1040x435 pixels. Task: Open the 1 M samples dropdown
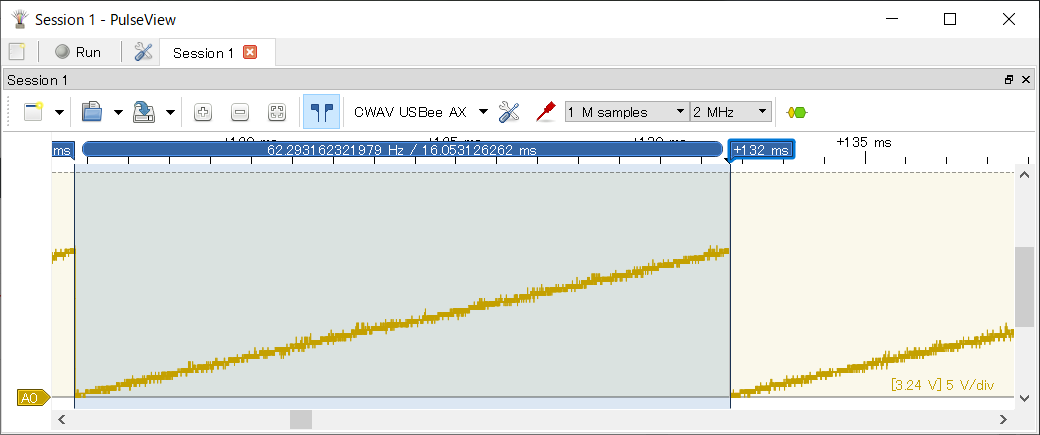[x=627, y=112]
